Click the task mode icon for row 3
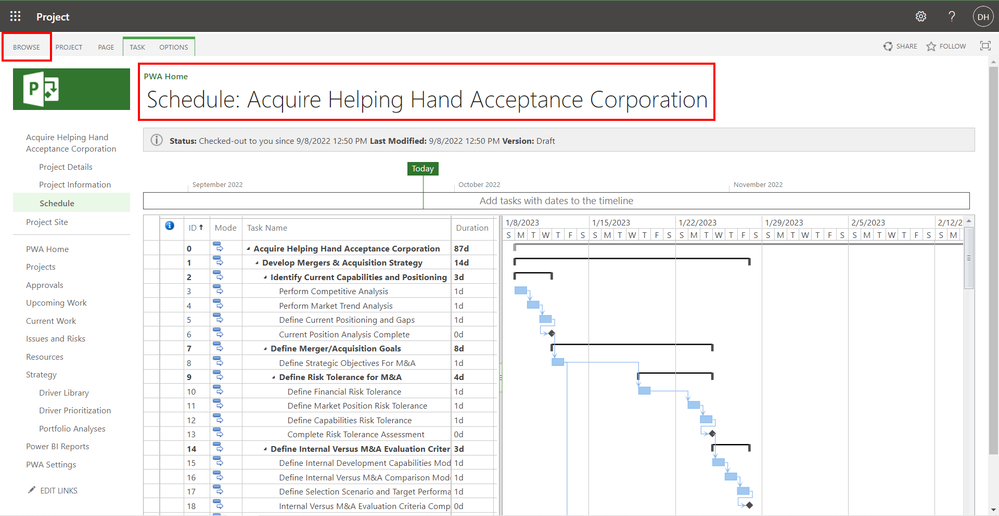 pos(218,290)
